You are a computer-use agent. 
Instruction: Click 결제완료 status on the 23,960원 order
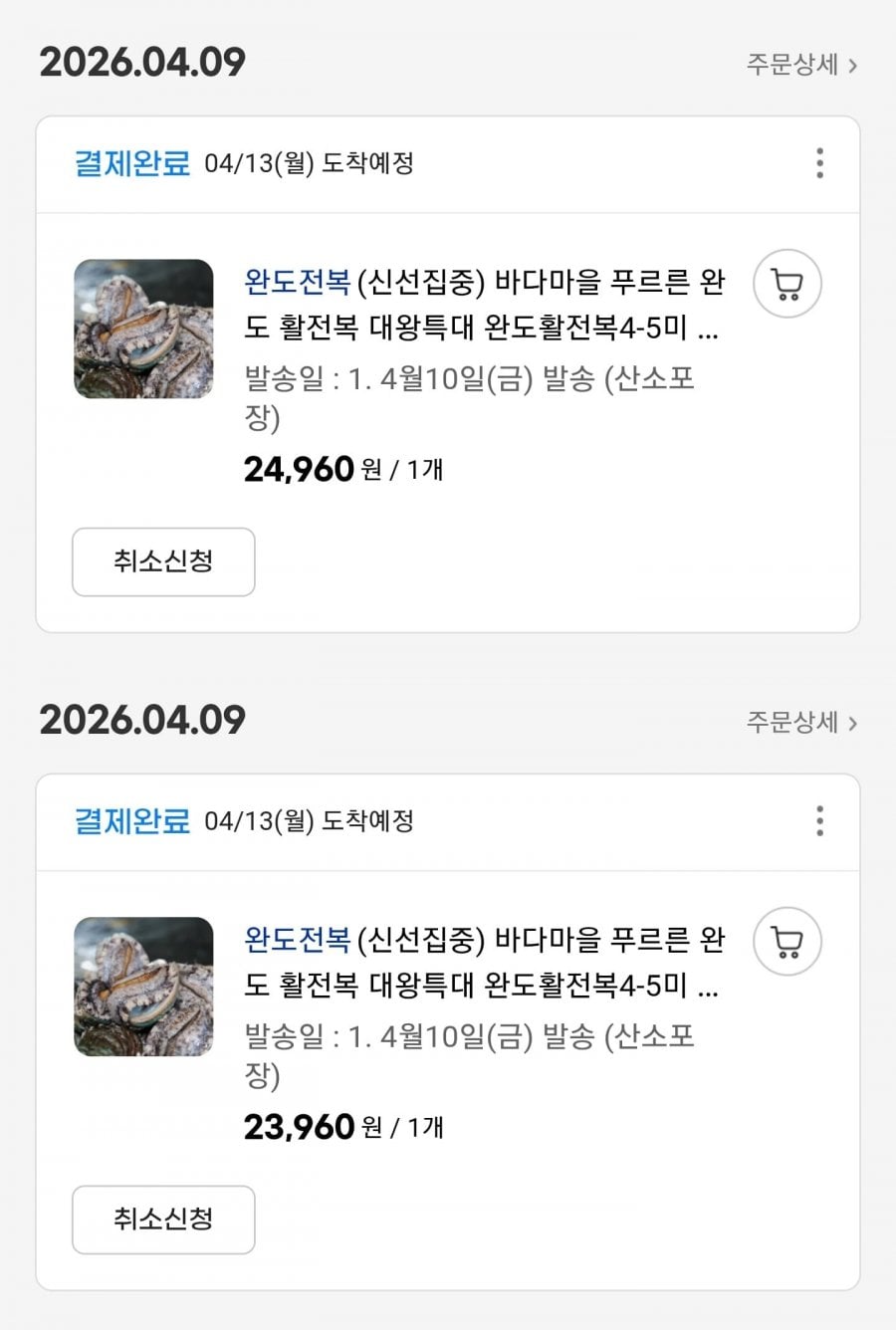131,821
